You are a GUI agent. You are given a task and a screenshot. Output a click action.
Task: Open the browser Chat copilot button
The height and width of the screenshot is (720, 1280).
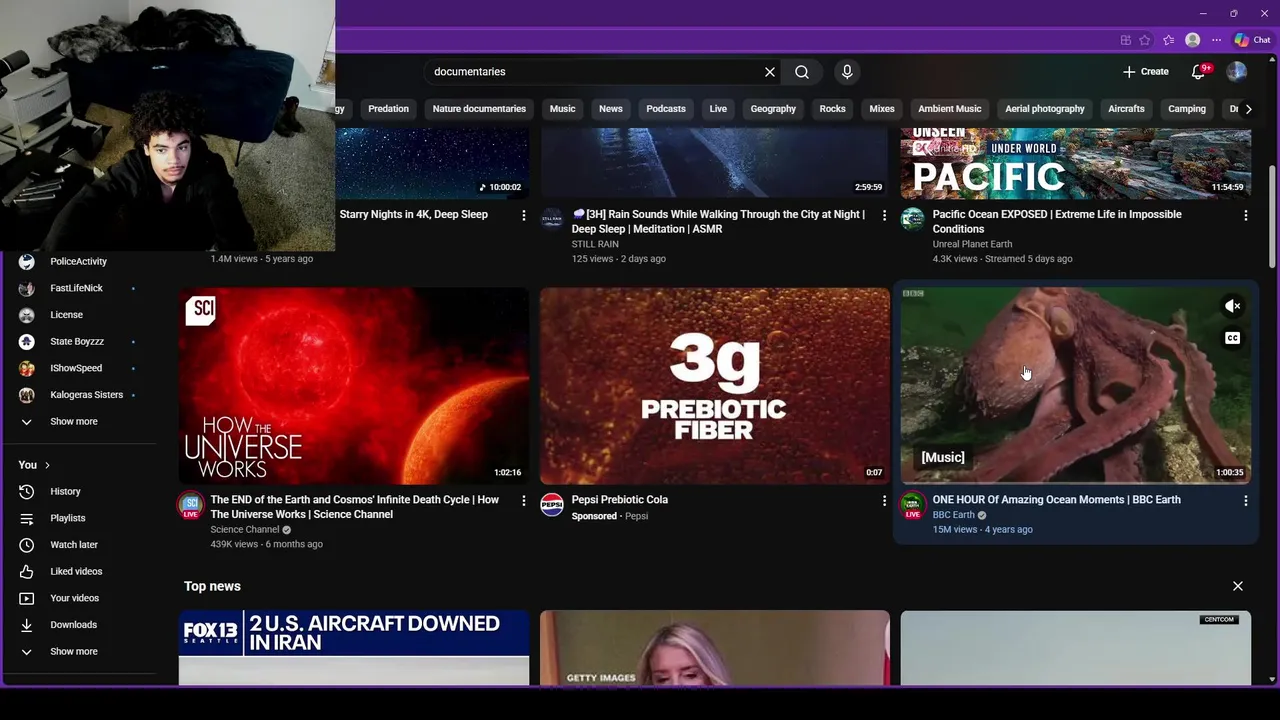pos(1253,40)
